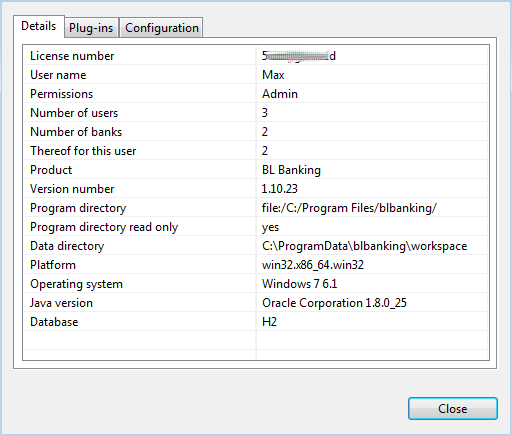This screenshot has width=512, height=436.
Task: Select the version value 1.10.23
Action: (279, 189)
